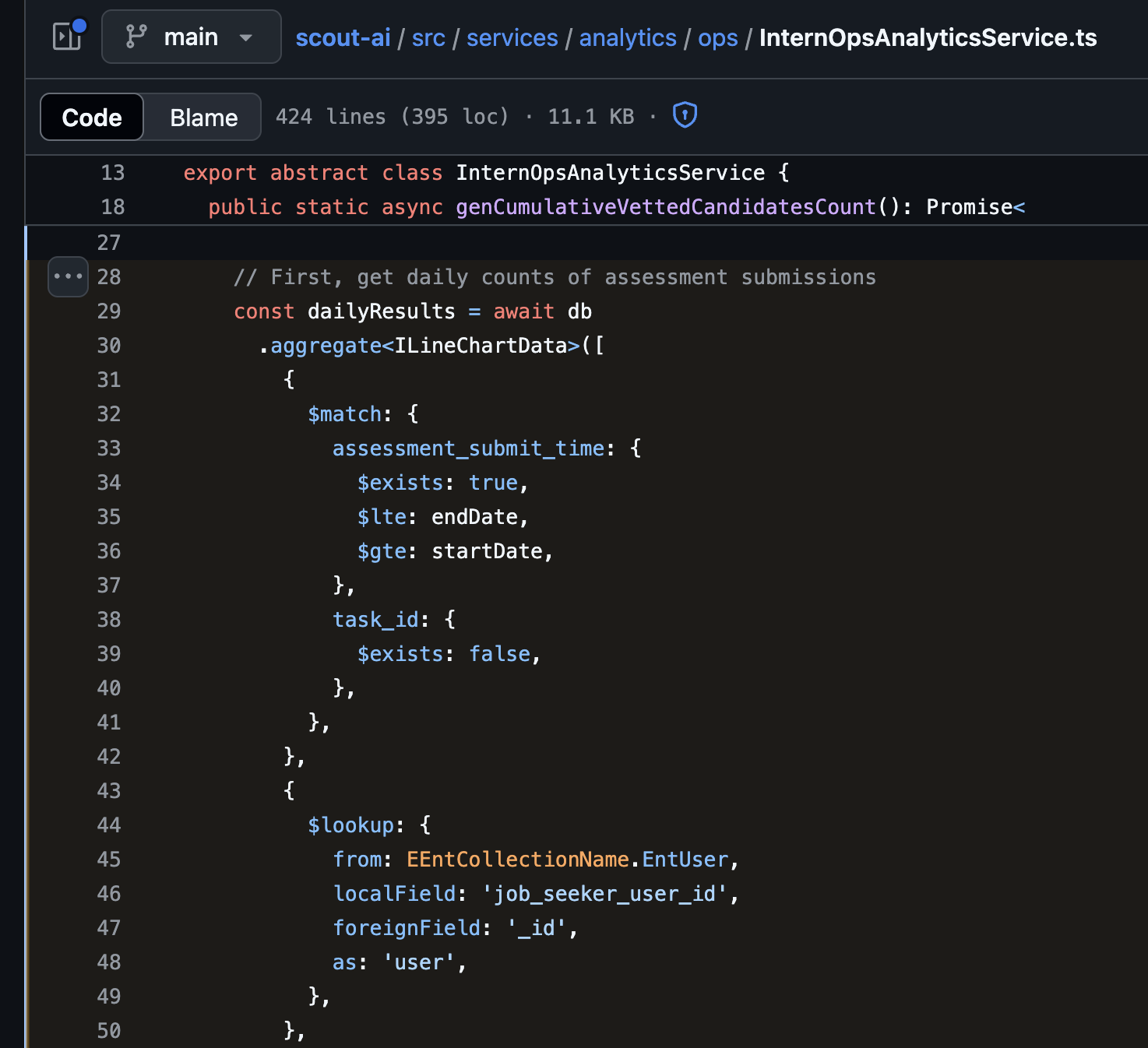Screen dimensions: 1148x1048
Task: Select line number 44
Action: click(x=109, y=825)
